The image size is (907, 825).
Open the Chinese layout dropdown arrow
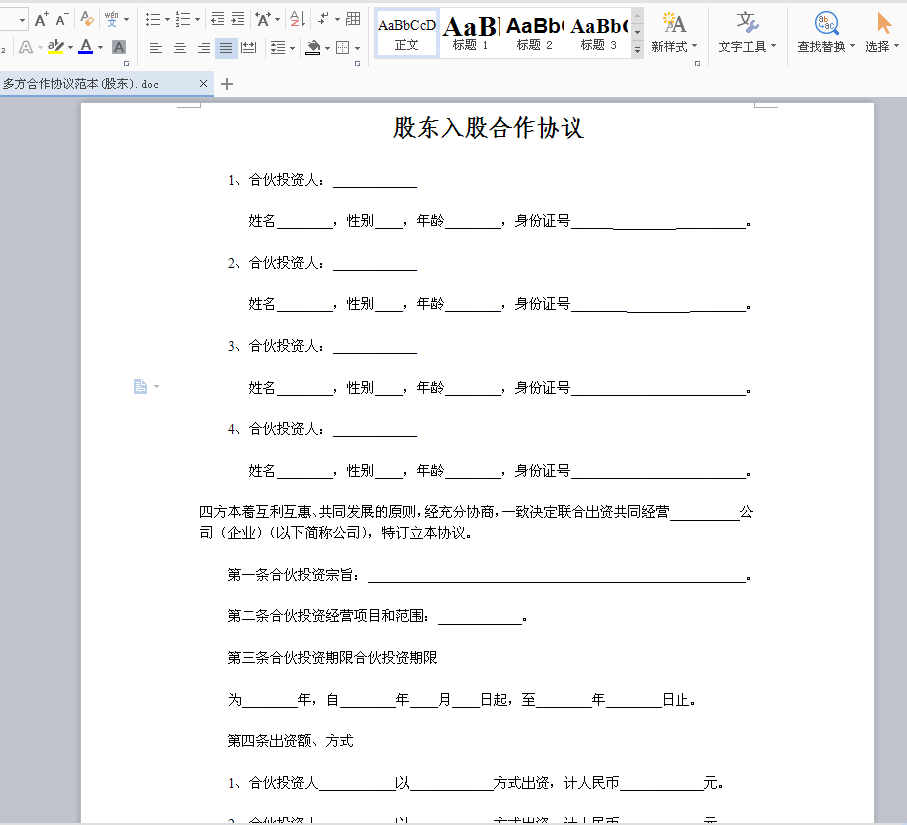(x=278, y=20)
